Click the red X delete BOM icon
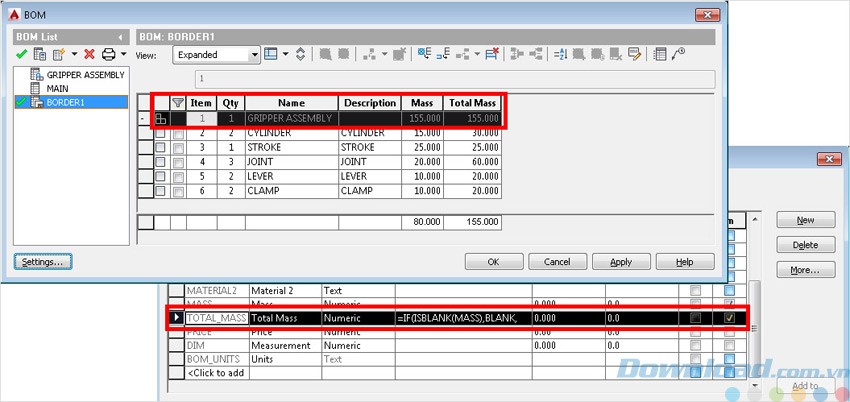Screen dimensions: 850x402 click(x=90, y=54)
